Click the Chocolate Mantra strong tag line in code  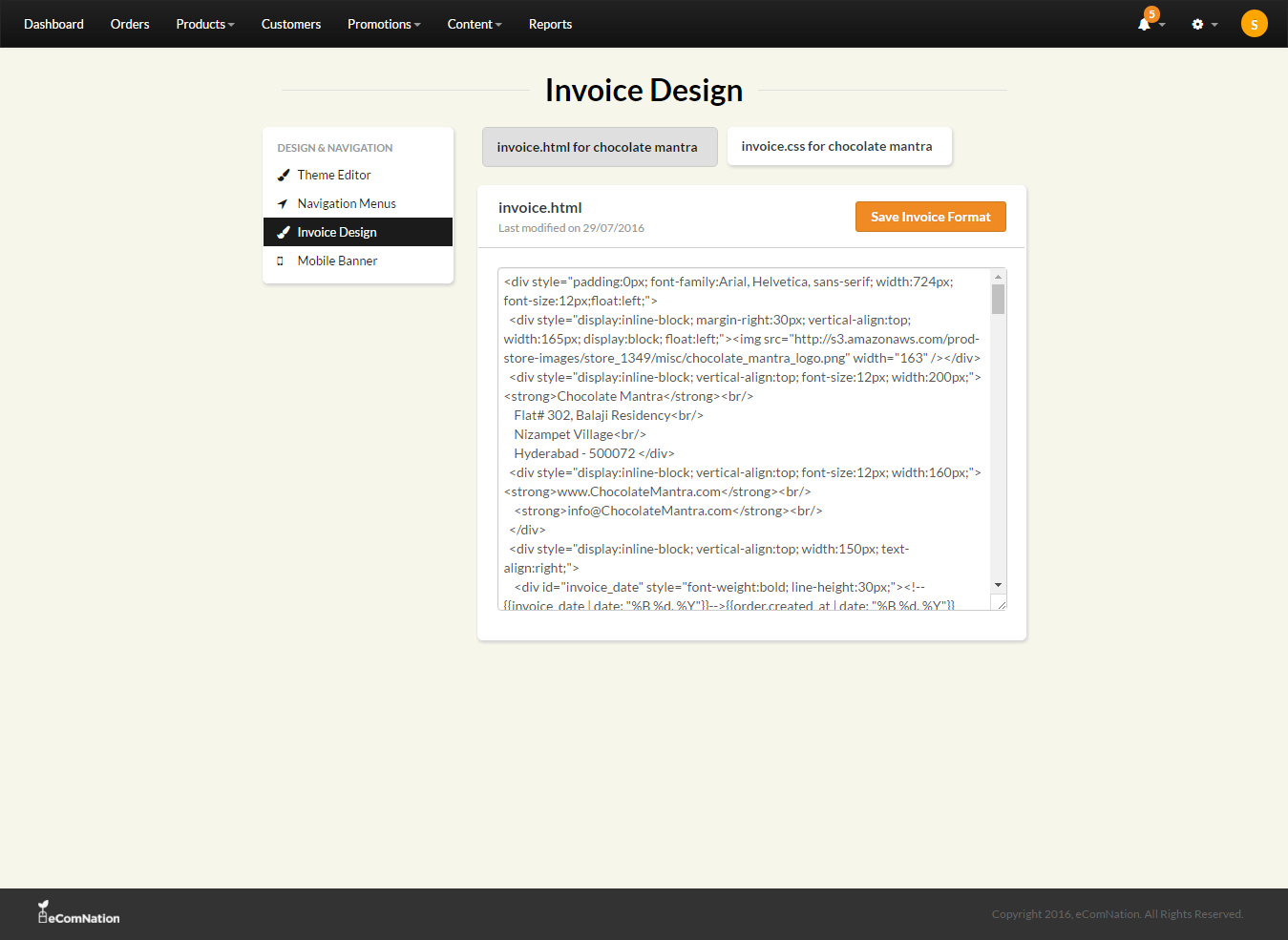pos(628,396)
